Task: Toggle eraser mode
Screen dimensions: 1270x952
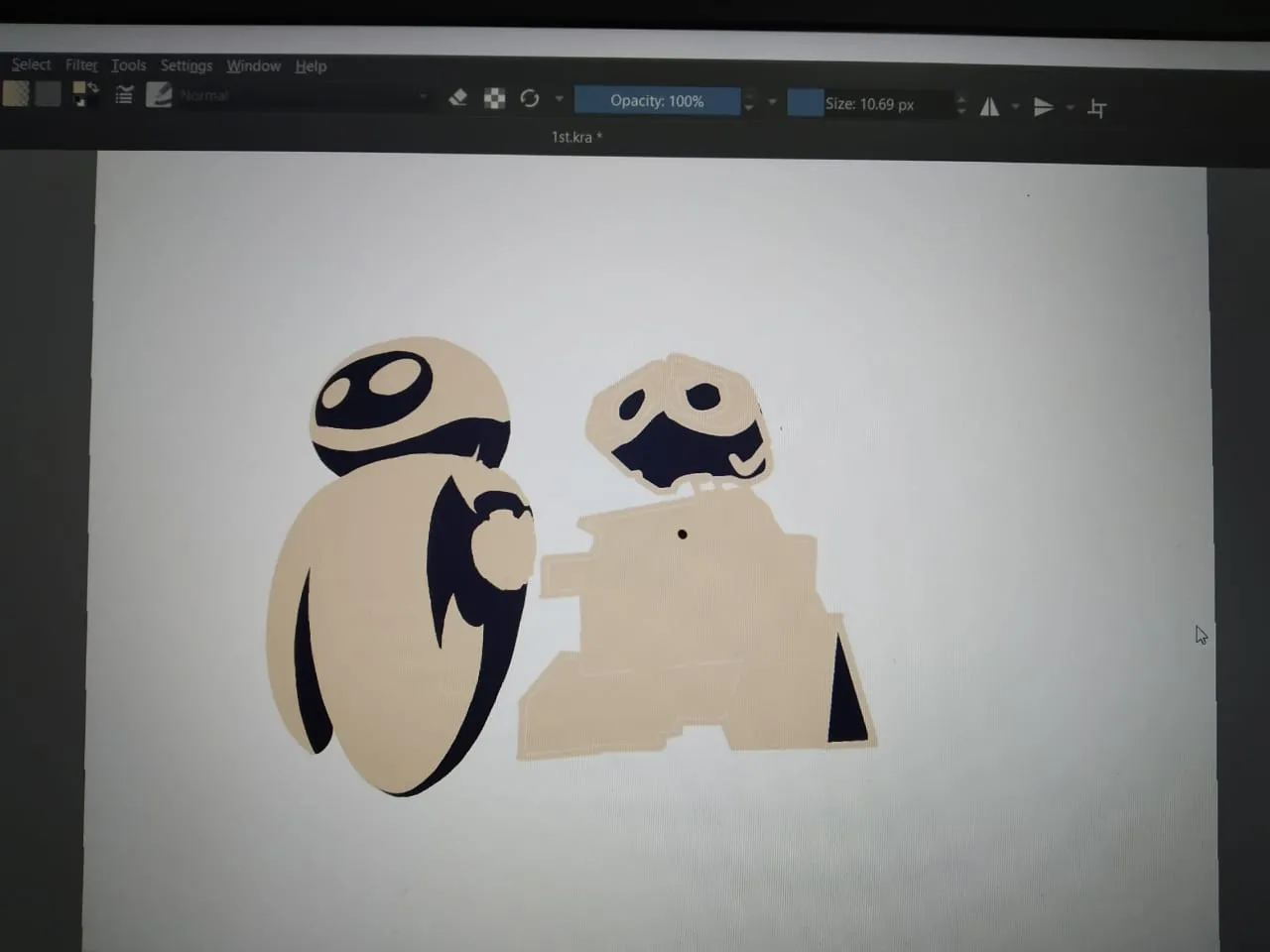Action: tap(457, 97)
